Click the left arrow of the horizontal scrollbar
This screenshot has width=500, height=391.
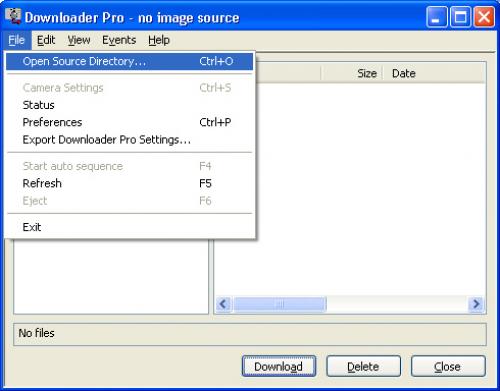point(223,304)
